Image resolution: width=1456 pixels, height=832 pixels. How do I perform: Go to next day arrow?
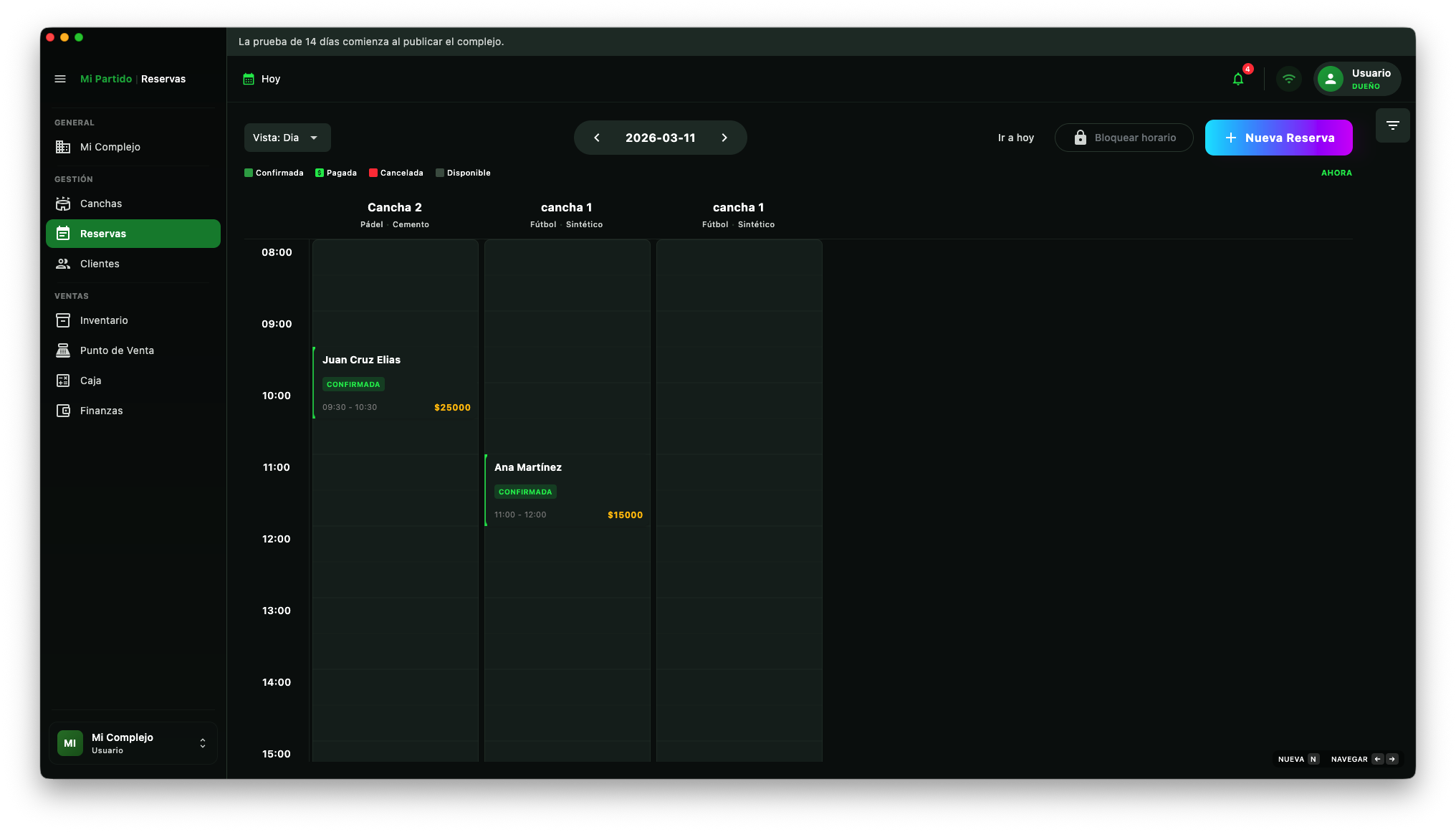click(x=724, y=138)
